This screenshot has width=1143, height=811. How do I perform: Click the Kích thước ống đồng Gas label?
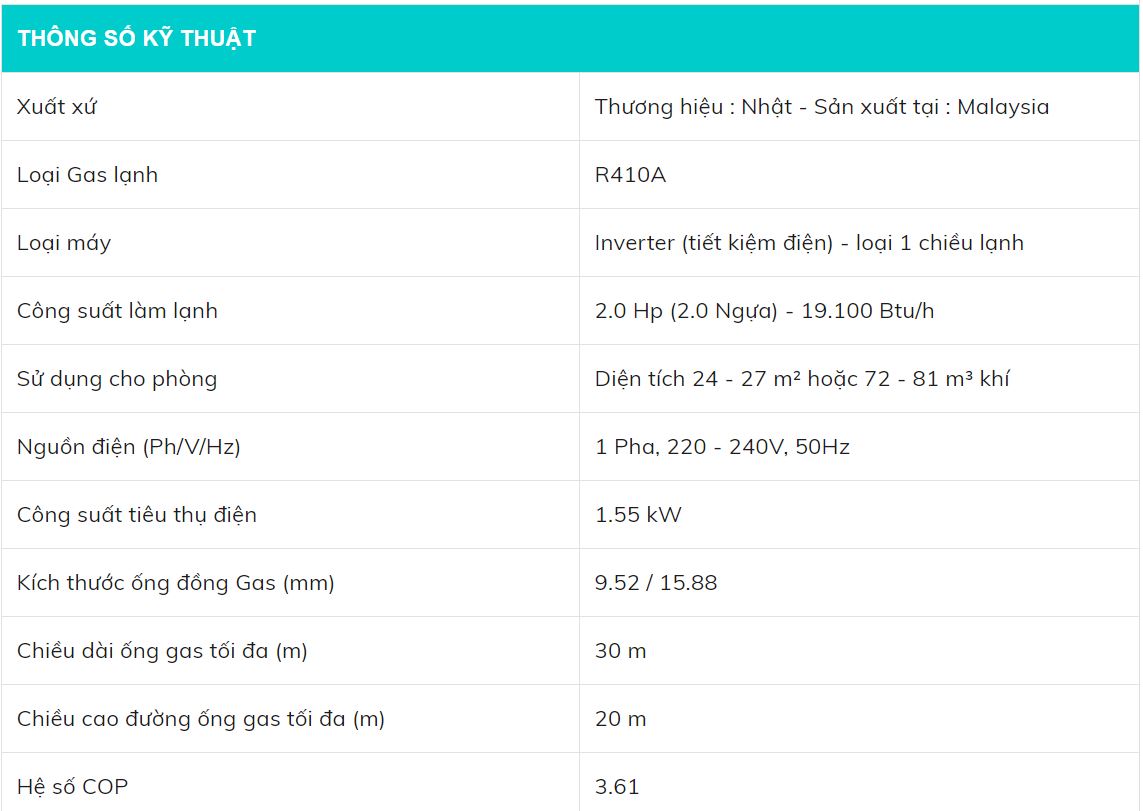point(176,583)
